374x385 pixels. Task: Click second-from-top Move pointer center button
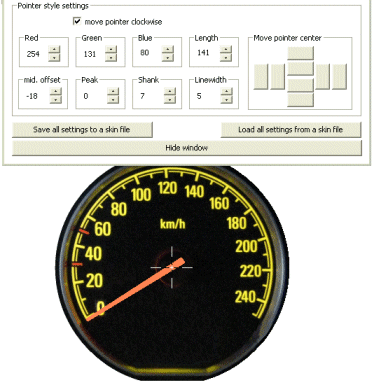pos(300,68)
